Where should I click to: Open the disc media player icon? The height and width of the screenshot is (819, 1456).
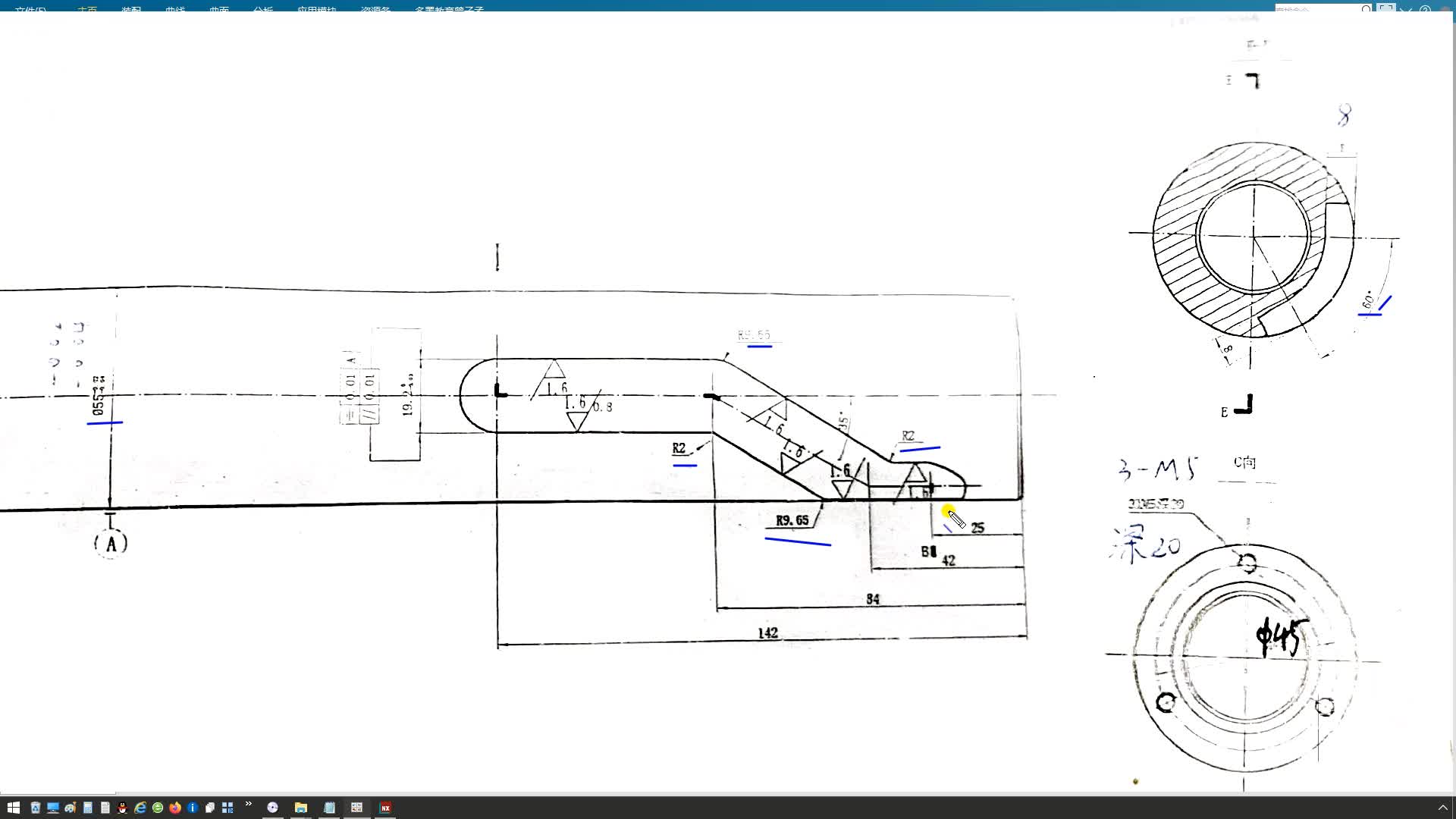coord(273,808)
